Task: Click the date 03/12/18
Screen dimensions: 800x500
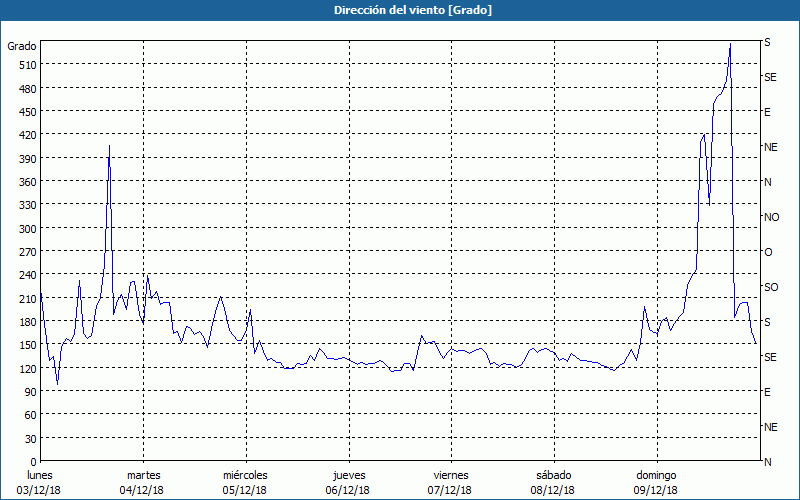Action: [x=39, y=490]
